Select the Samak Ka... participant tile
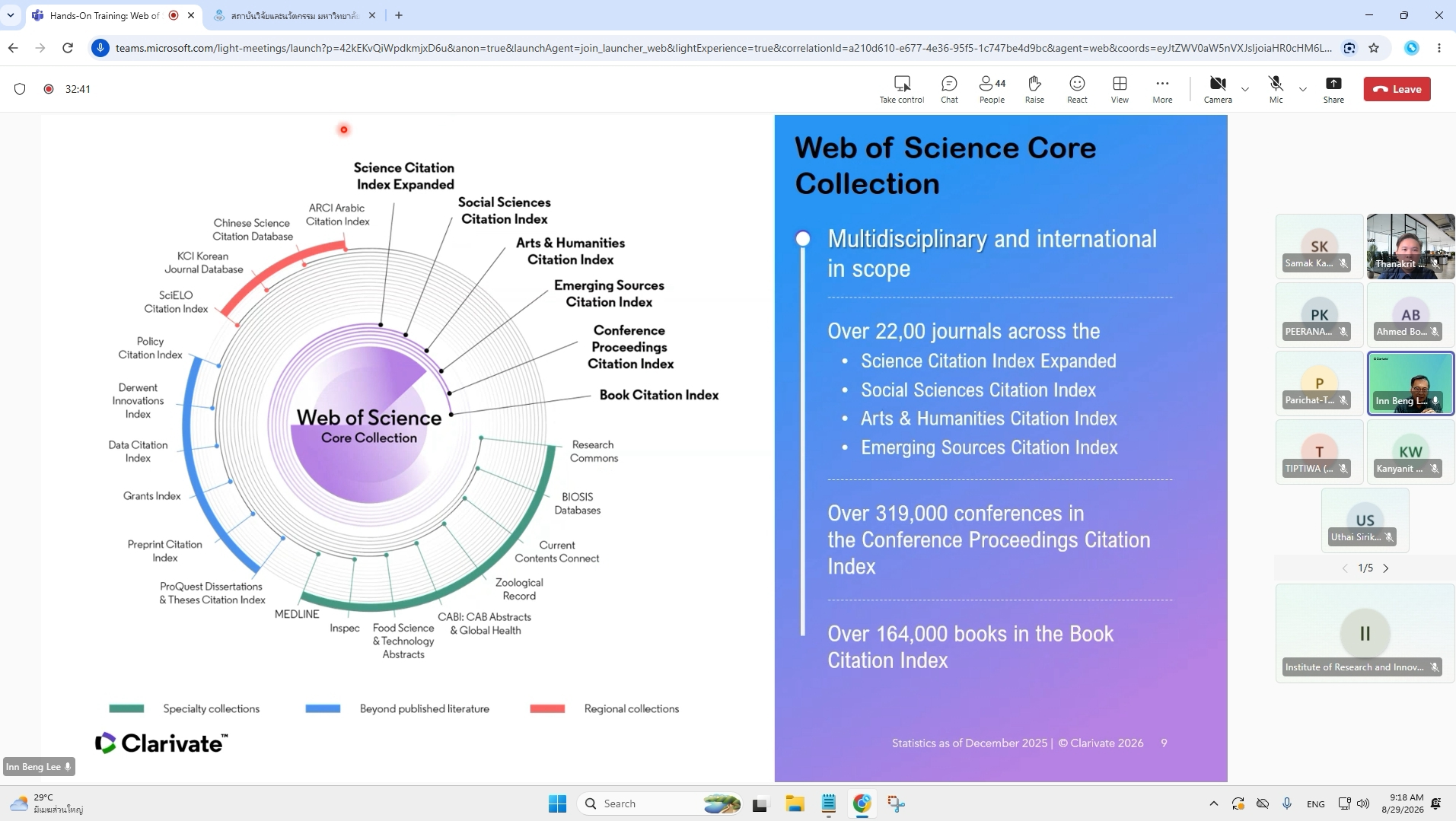 click(1319, 247)
